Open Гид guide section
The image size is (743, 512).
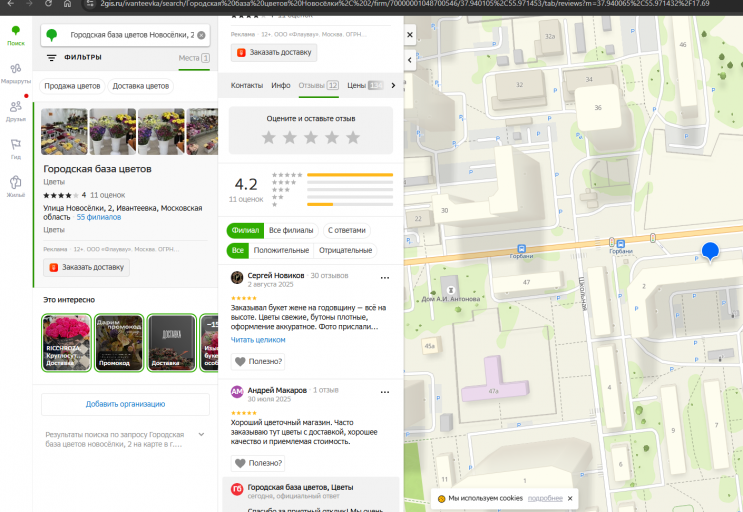tap(16, 149)
